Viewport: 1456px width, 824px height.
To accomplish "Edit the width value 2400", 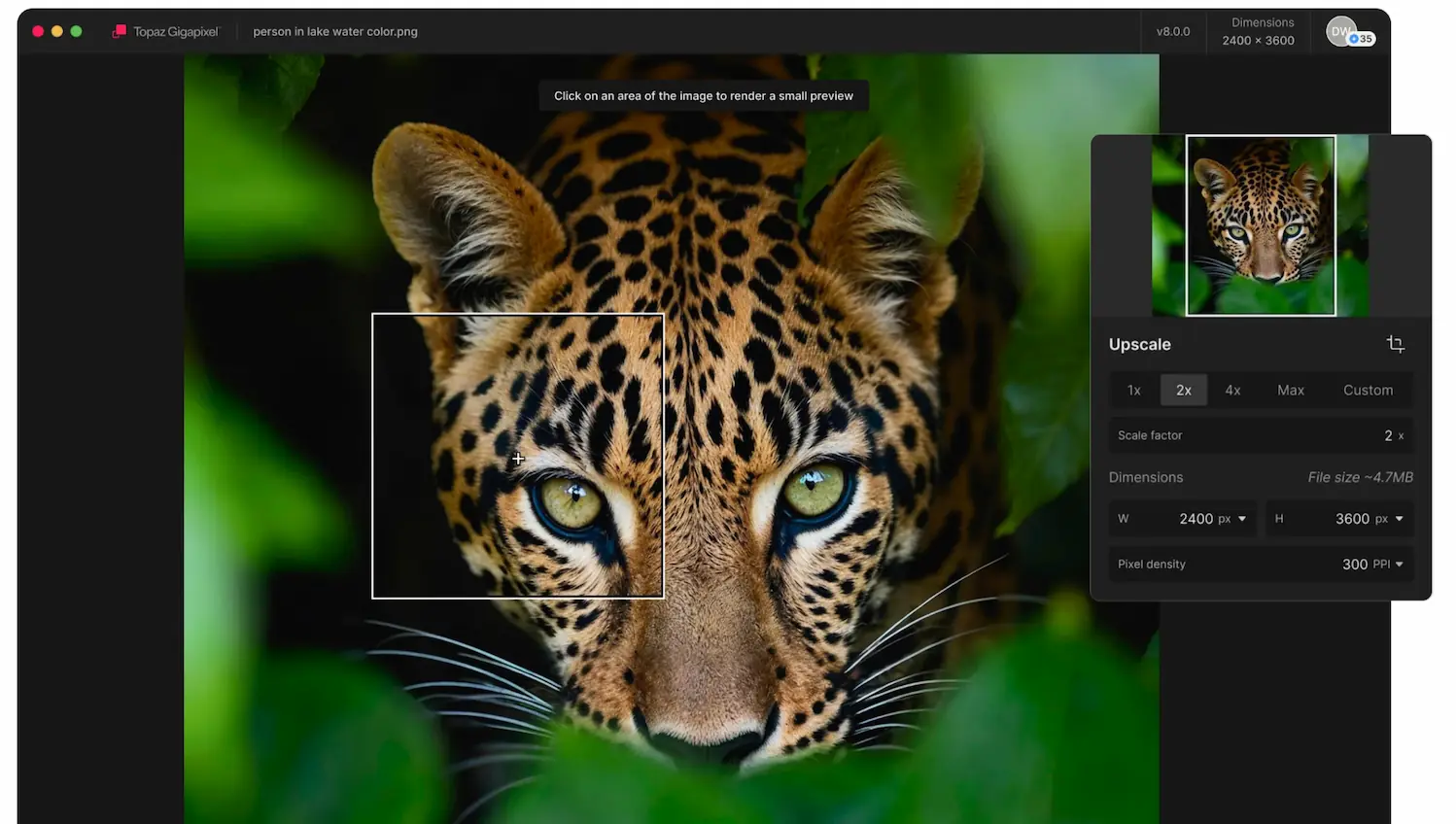I will coord(1195,519).
